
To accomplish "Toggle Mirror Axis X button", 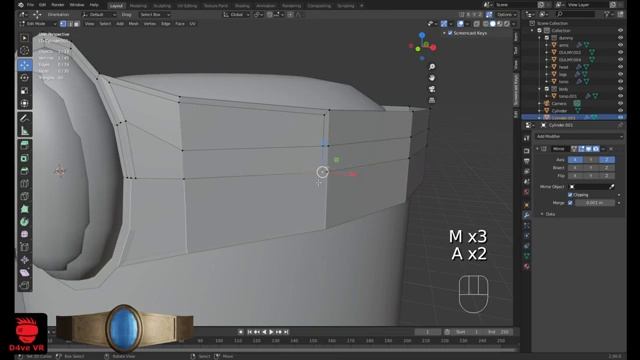I will tap(575, 160).
